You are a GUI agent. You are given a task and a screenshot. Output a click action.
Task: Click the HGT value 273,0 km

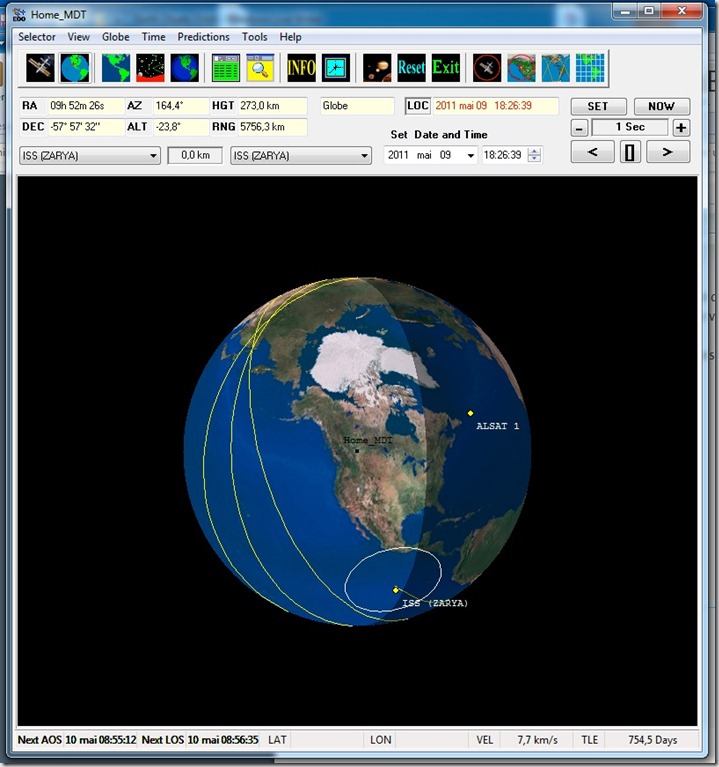click(273, 106)
